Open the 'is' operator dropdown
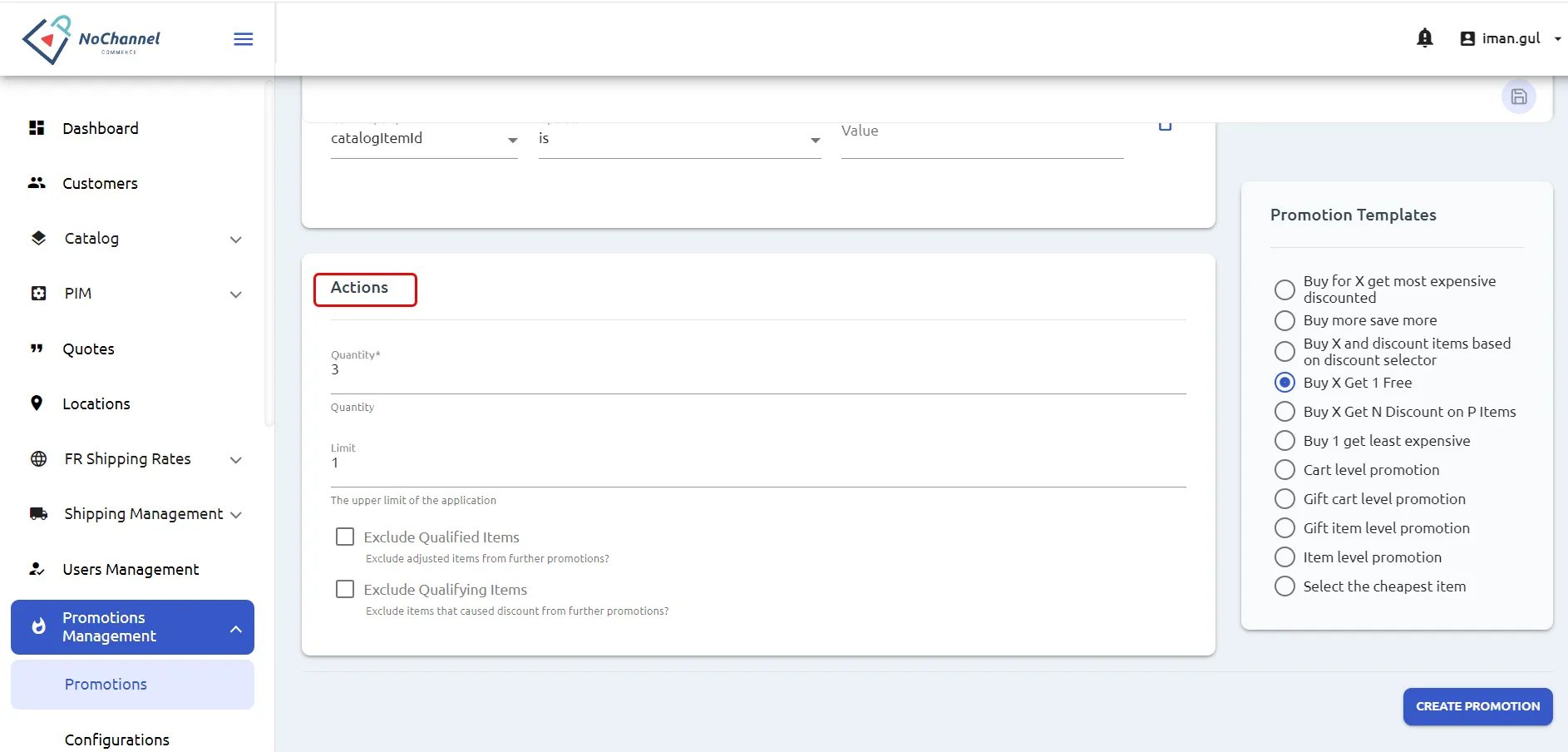The height and width of the screenshot is (752, 1568). (679, 139)
